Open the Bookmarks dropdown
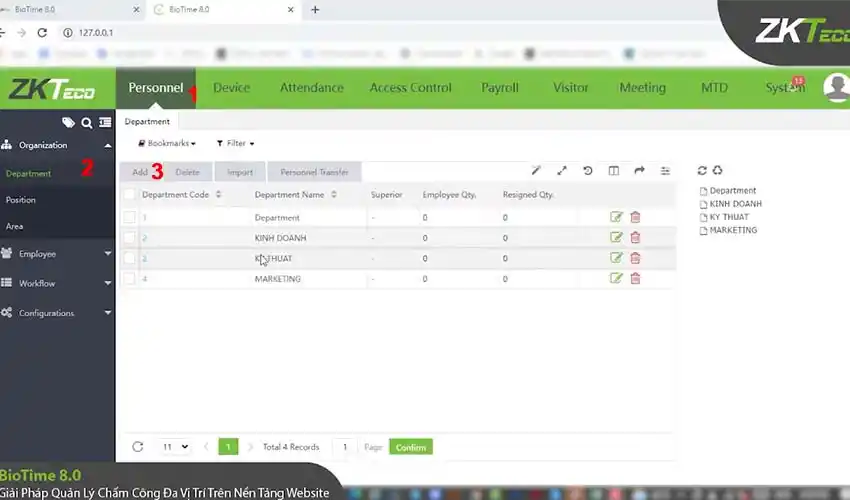The image size is (850, 500). click(x=166, y=143)
